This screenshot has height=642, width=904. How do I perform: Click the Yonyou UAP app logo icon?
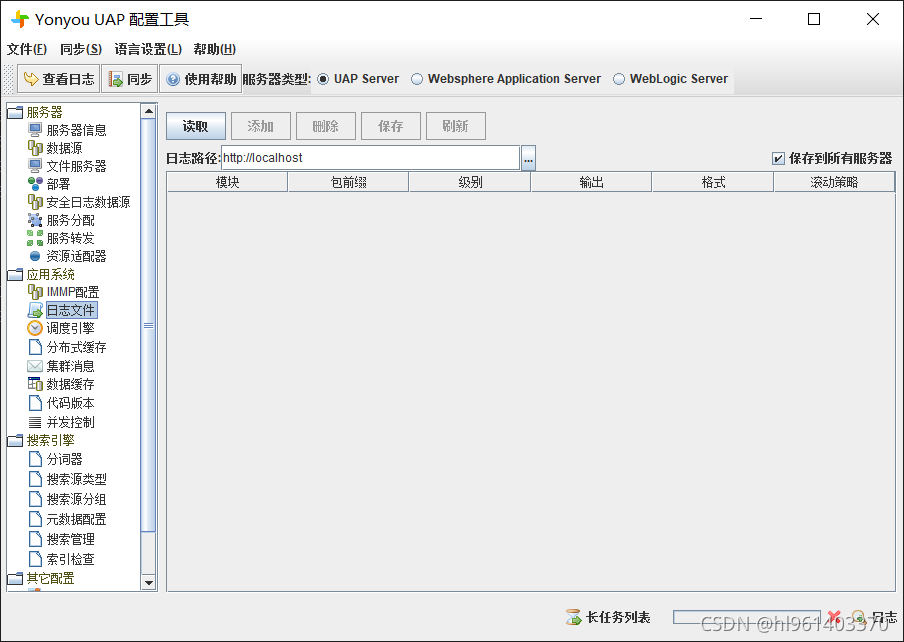coord(20,19)
